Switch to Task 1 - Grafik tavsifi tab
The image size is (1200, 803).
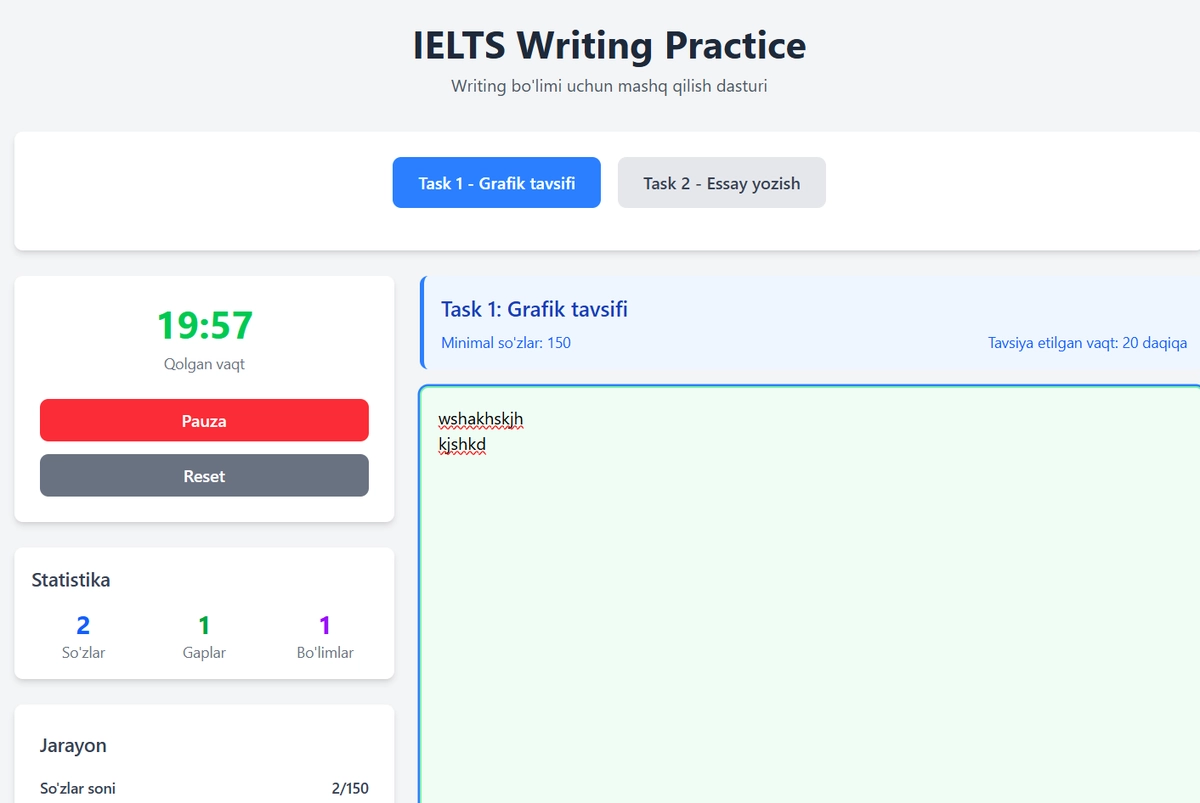pyautogui.click(x=496, y=183)
